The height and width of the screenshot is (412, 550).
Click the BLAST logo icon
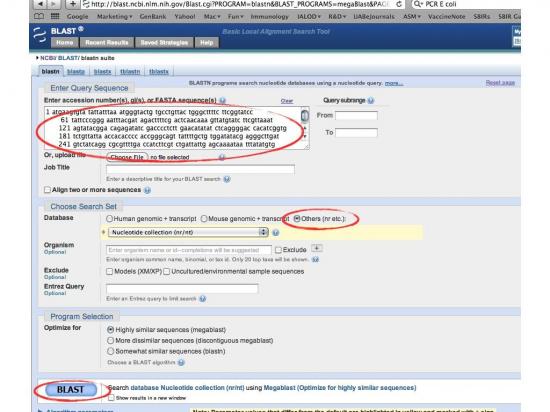[x=40, y=35]
